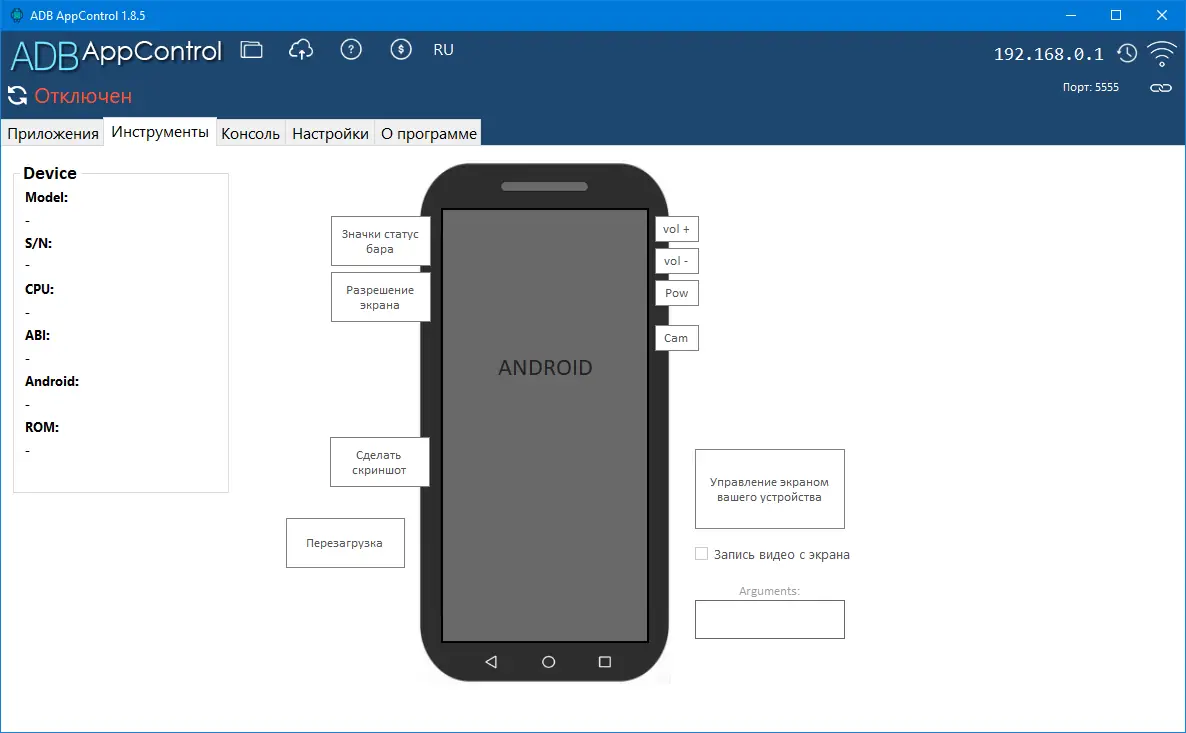
Task: Maximize the ADB AppControl window
Action: pos(1116,15)
